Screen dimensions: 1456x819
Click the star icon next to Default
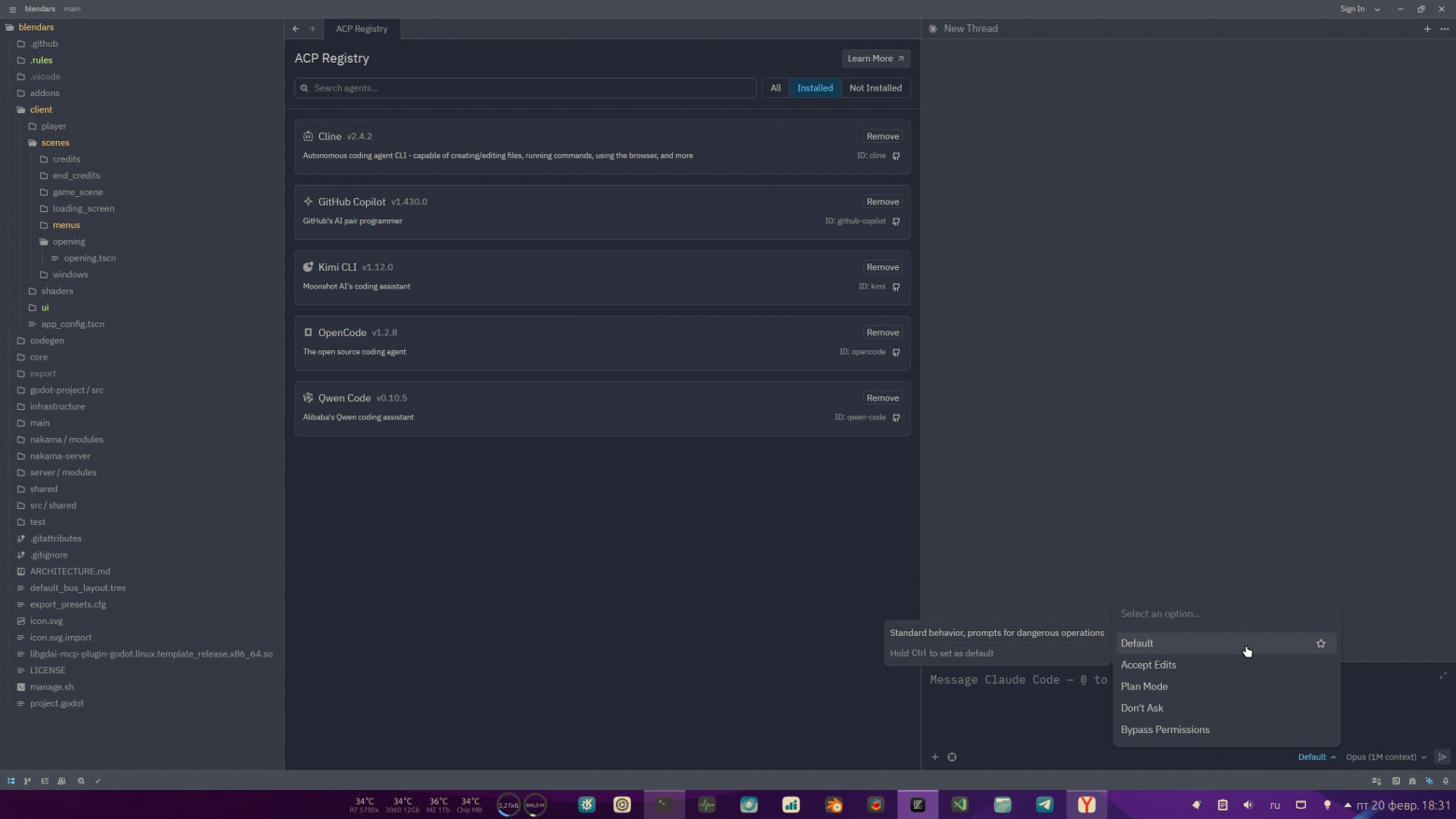point(1321,643)
